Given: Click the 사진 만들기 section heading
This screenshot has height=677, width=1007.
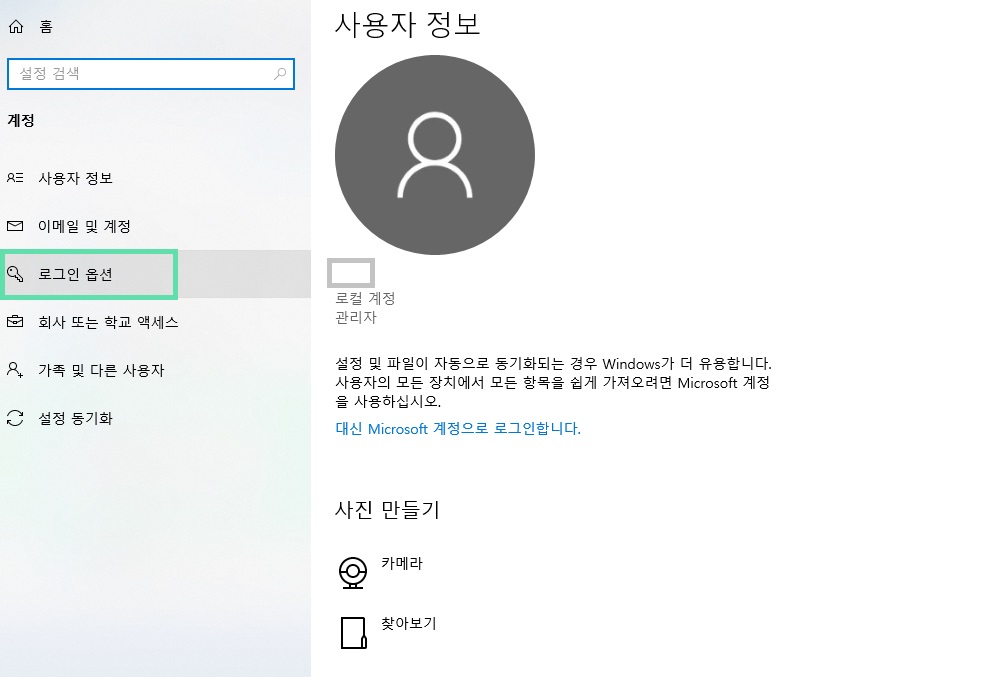Looking at the screenshot, I should pos(387,509).
